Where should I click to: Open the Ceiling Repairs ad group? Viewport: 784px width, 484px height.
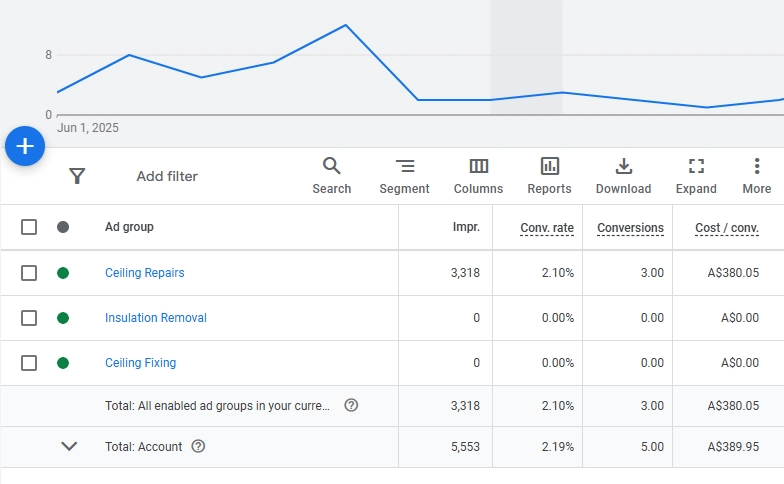(x=144, y=273)
